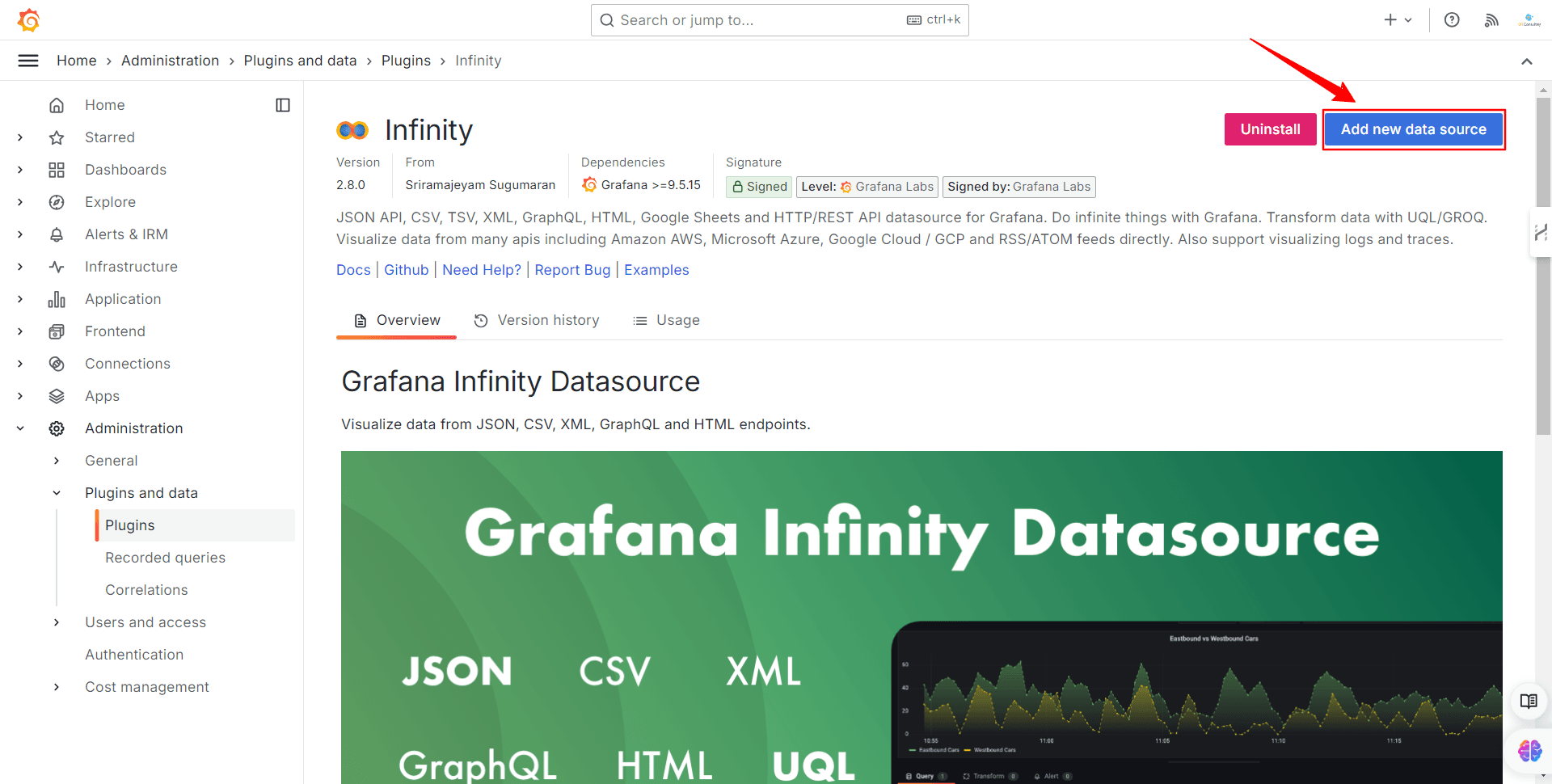The height and width of the screenshot is (784, 1552).
Task: Open the Report Bug link
Action: click(572, 270)
